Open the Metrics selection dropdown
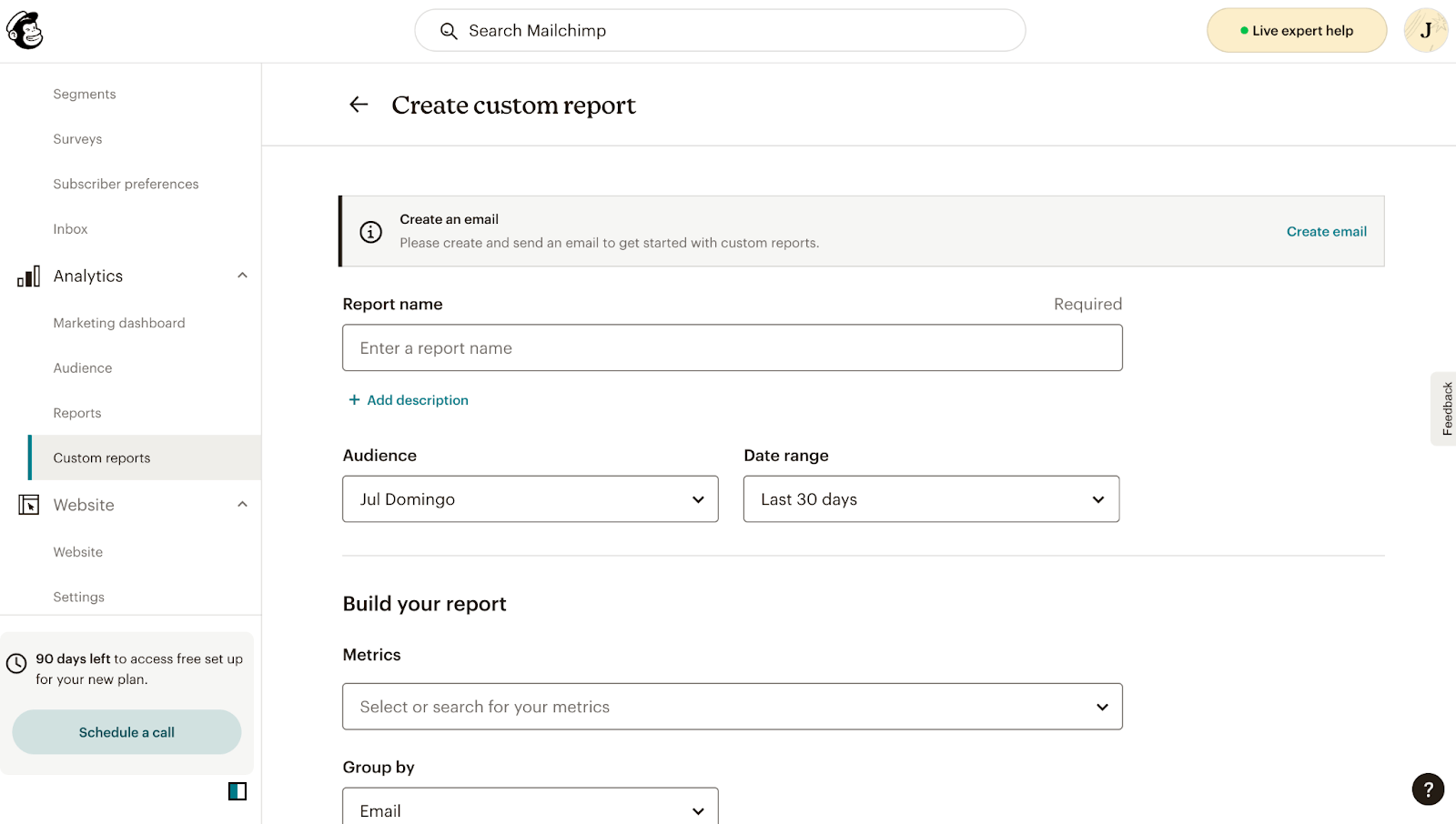 tap(733, 707)
